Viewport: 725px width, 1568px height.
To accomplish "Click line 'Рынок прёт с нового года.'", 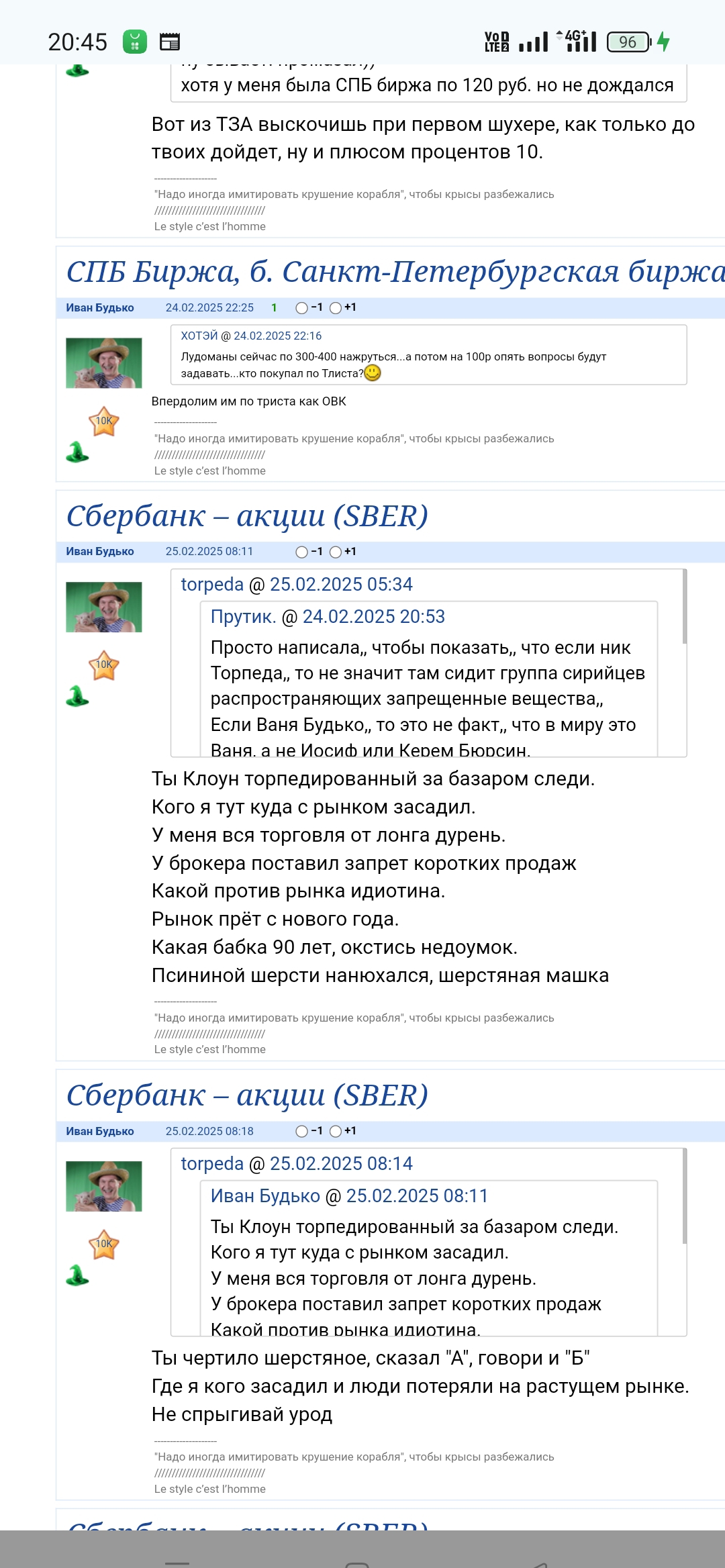I will [x=275, y=919].
